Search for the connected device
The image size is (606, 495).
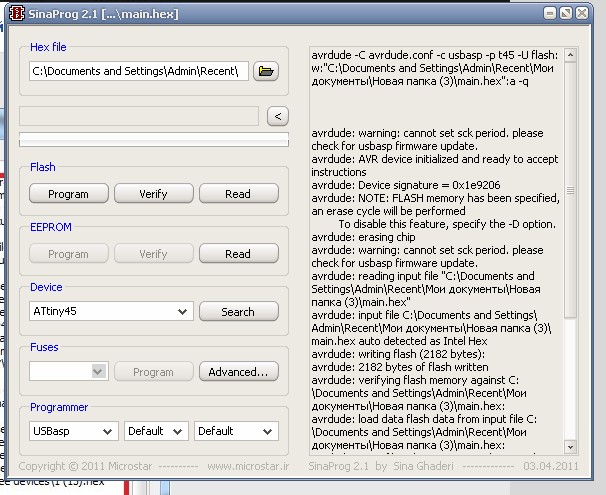point(238,311)
